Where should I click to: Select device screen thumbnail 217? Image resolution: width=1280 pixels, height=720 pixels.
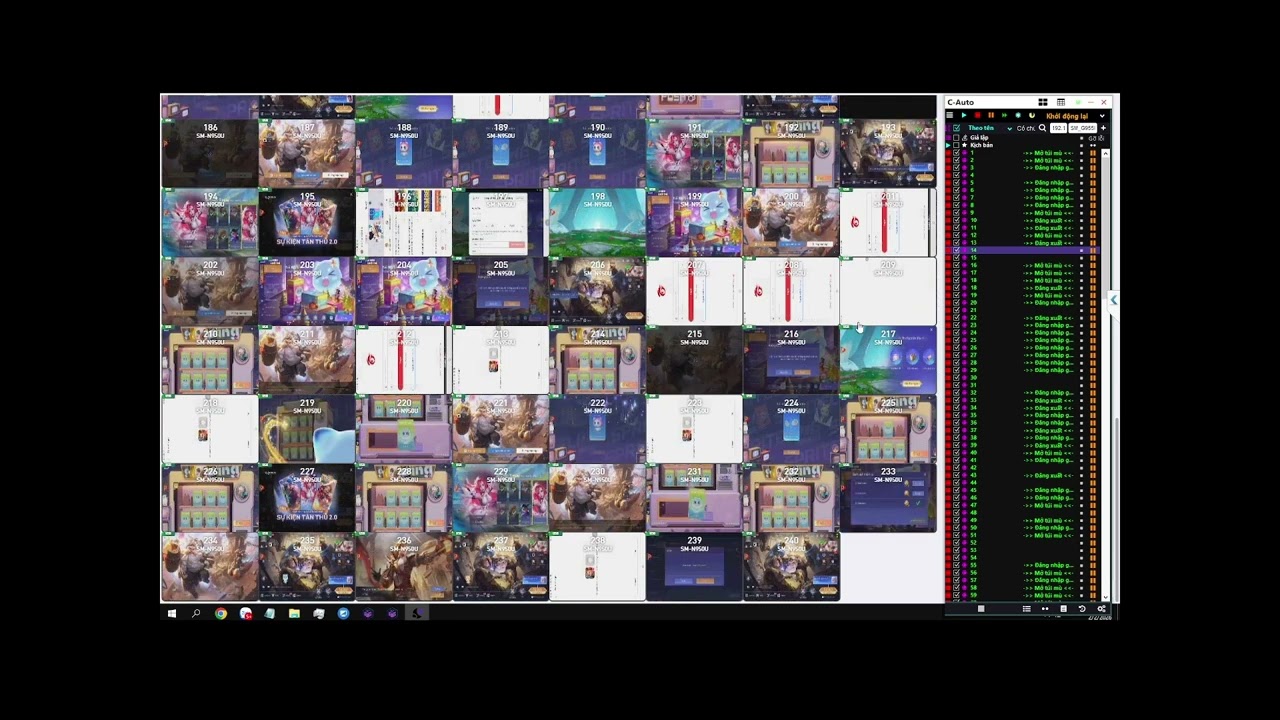(x=888, y=360)
